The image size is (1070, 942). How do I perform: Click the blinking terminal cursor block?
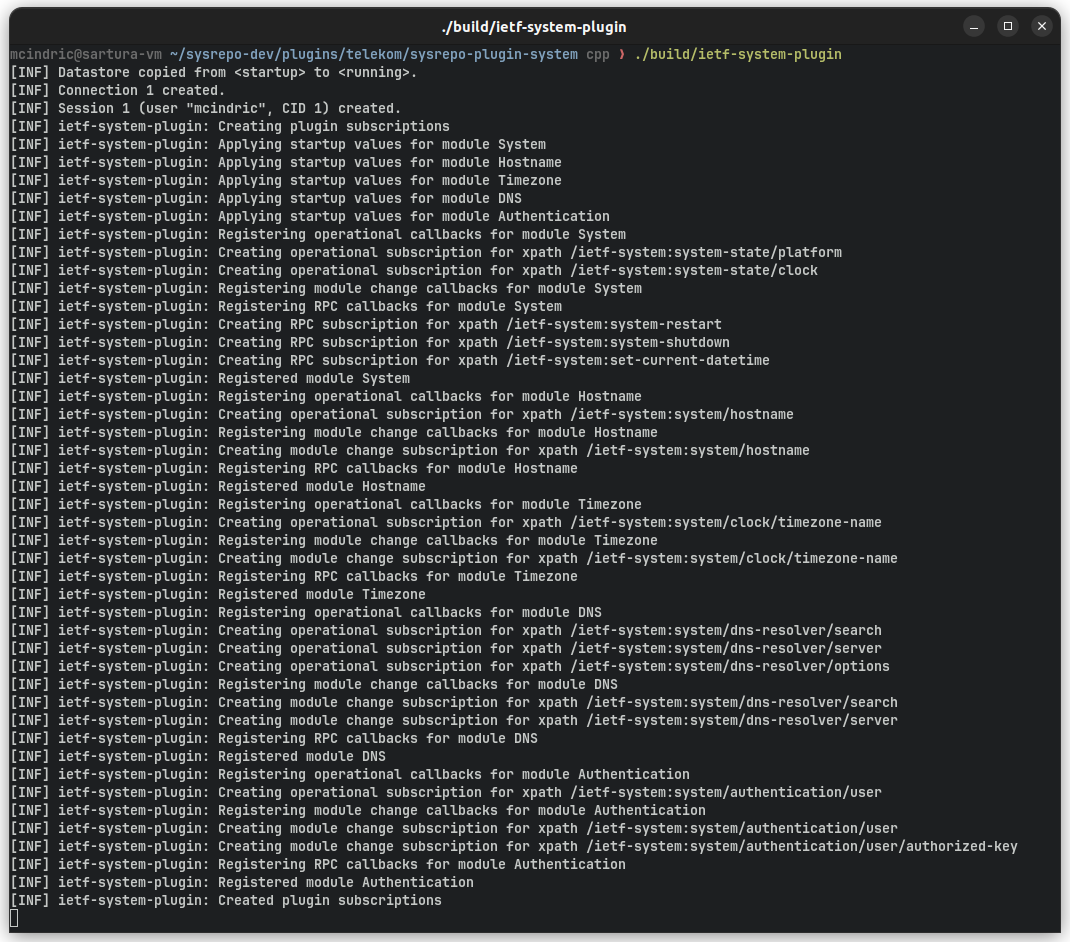click(x=14, y=916)
